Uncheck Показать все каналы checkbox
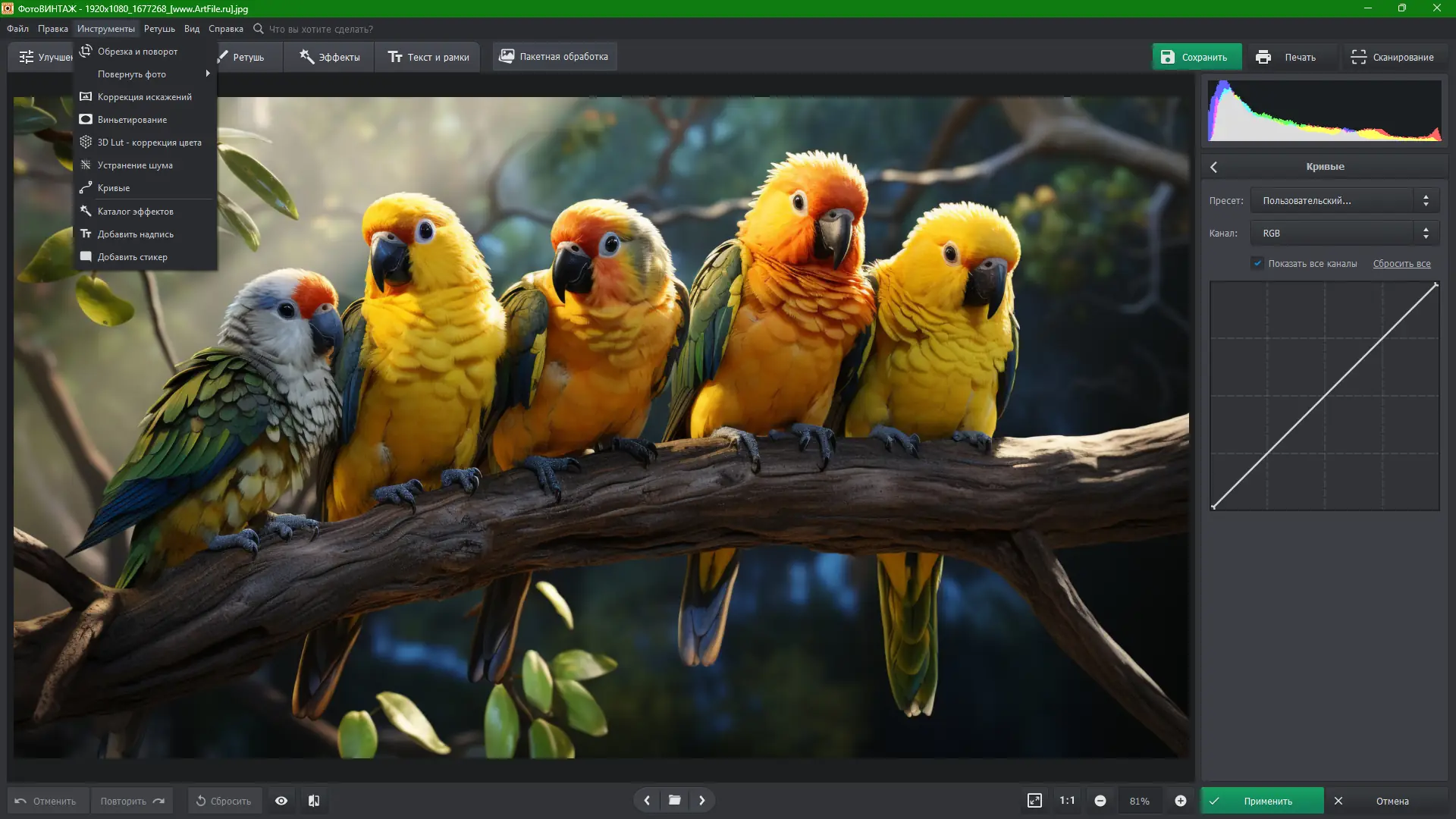 click(1258, 263)
